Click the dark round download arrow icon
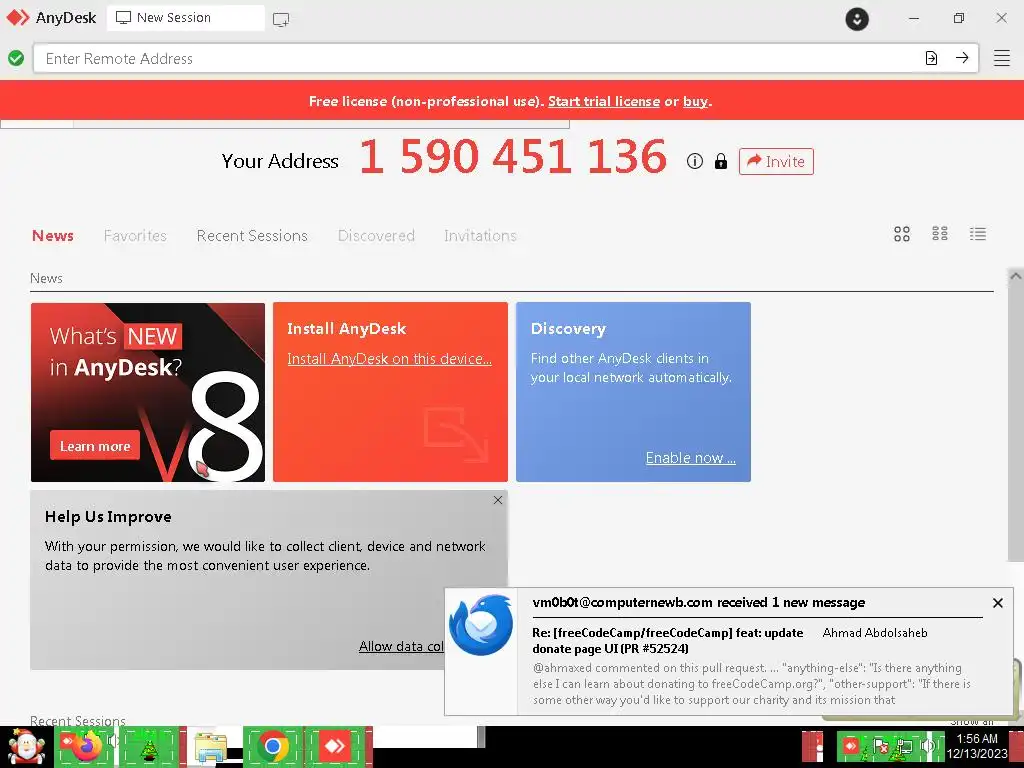 (x=857, y=18)
